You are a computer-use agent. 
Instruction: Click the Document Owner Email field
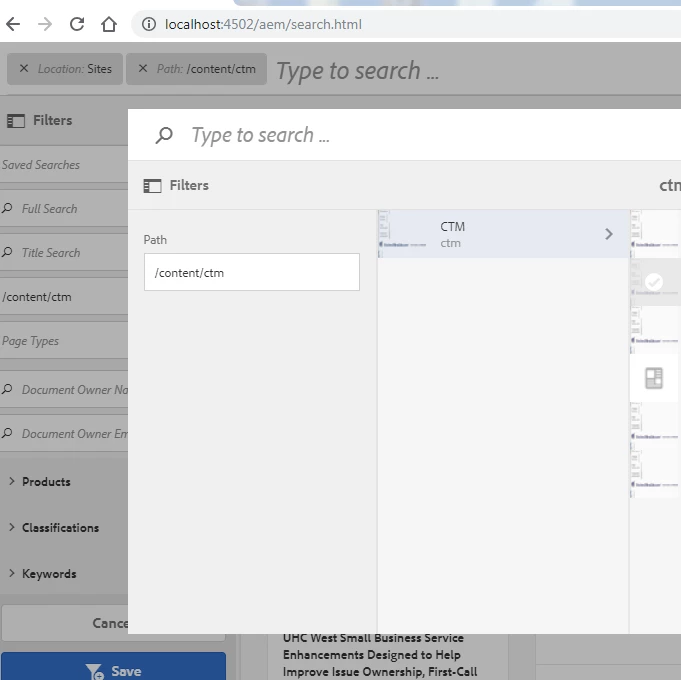coord(64,434)
